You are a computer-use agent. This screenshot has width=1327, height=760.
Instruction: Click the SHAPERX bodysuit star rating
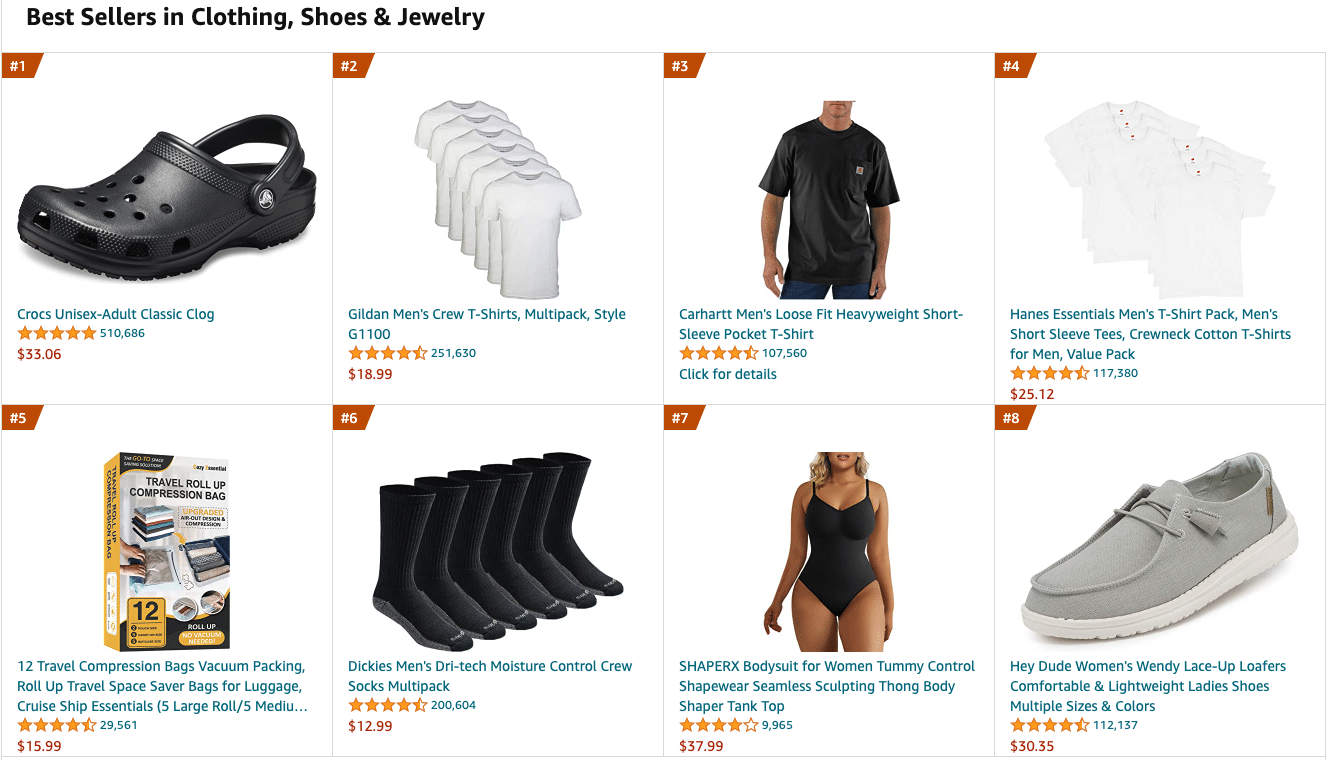(x=718, y=725)
